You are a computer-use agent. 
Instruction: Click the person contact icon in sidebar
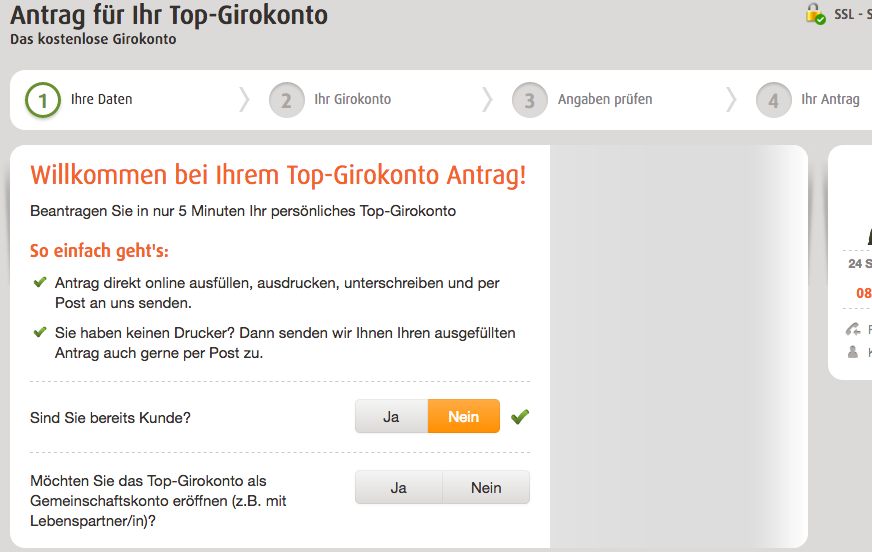(x=853, y=352)
